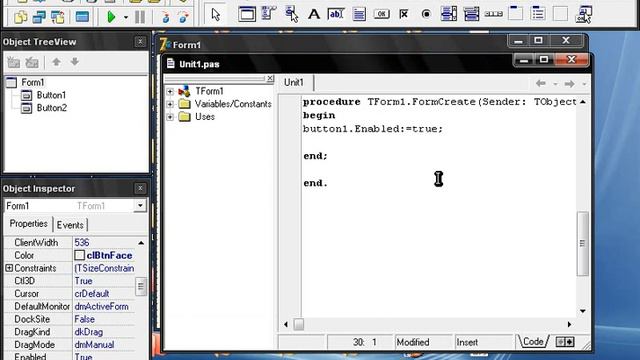Click Object TreeView move down arrow
The image size is (640, 360).
[x=75, y=62]
